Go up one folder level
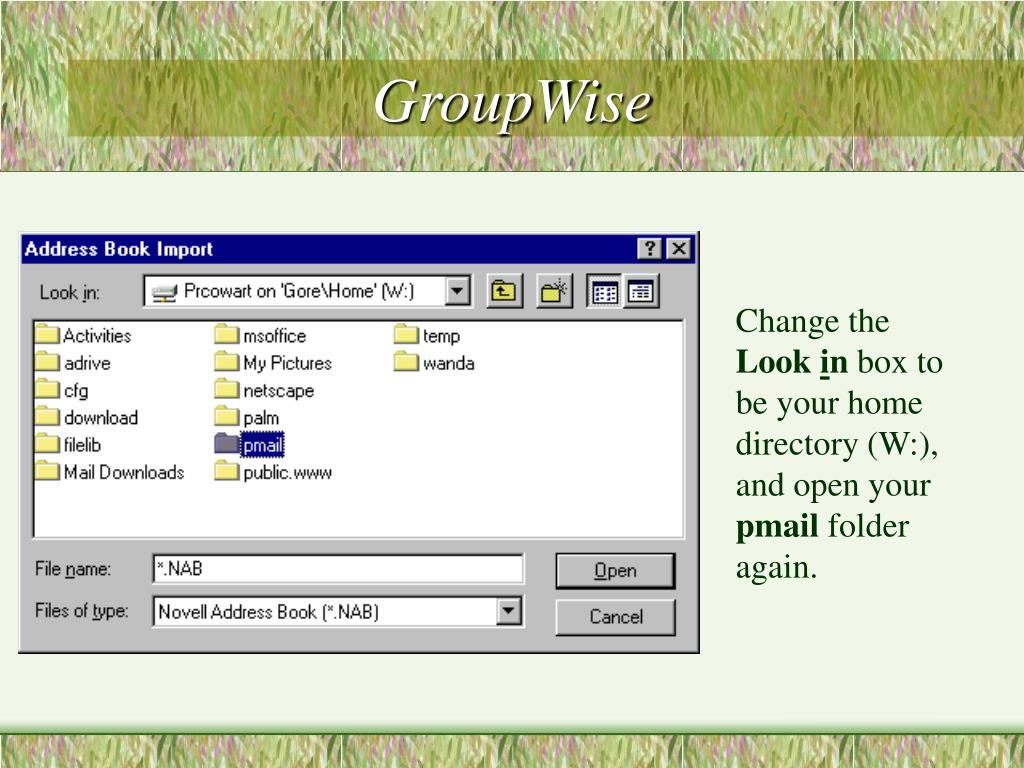Viewport: 1024px width, 768px height. pos(504,291)
